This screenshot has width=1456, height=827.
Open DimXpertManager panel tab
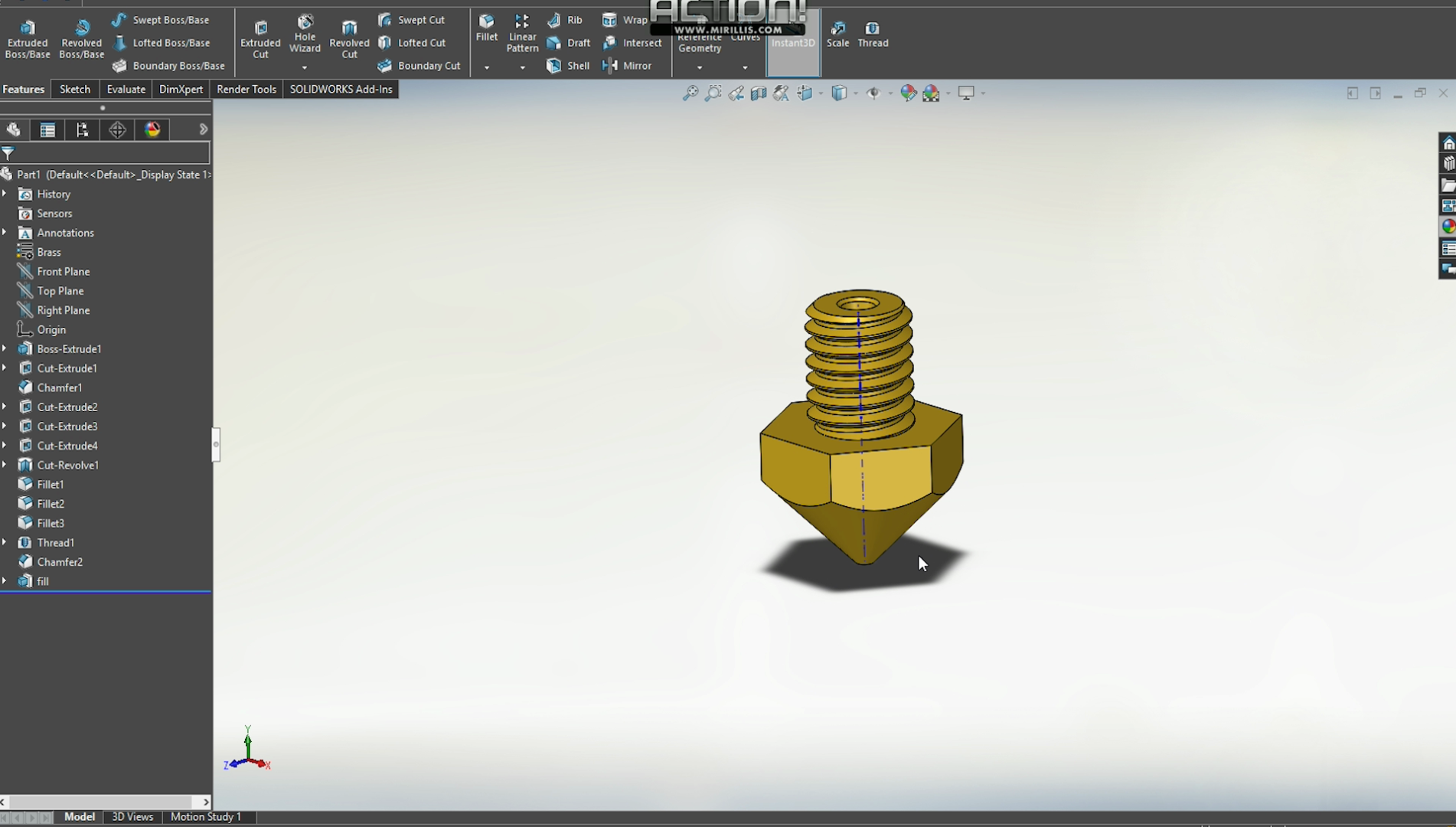tap(117, 129)
